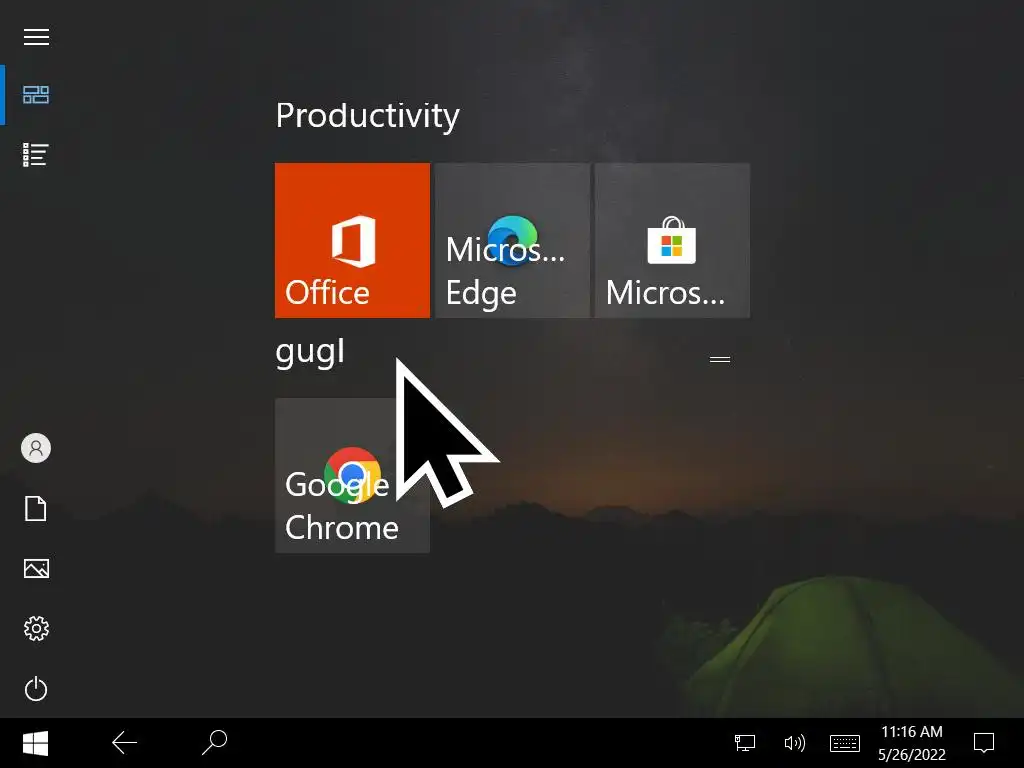Click the clock showing 11:16 AM

coord(912,732)
